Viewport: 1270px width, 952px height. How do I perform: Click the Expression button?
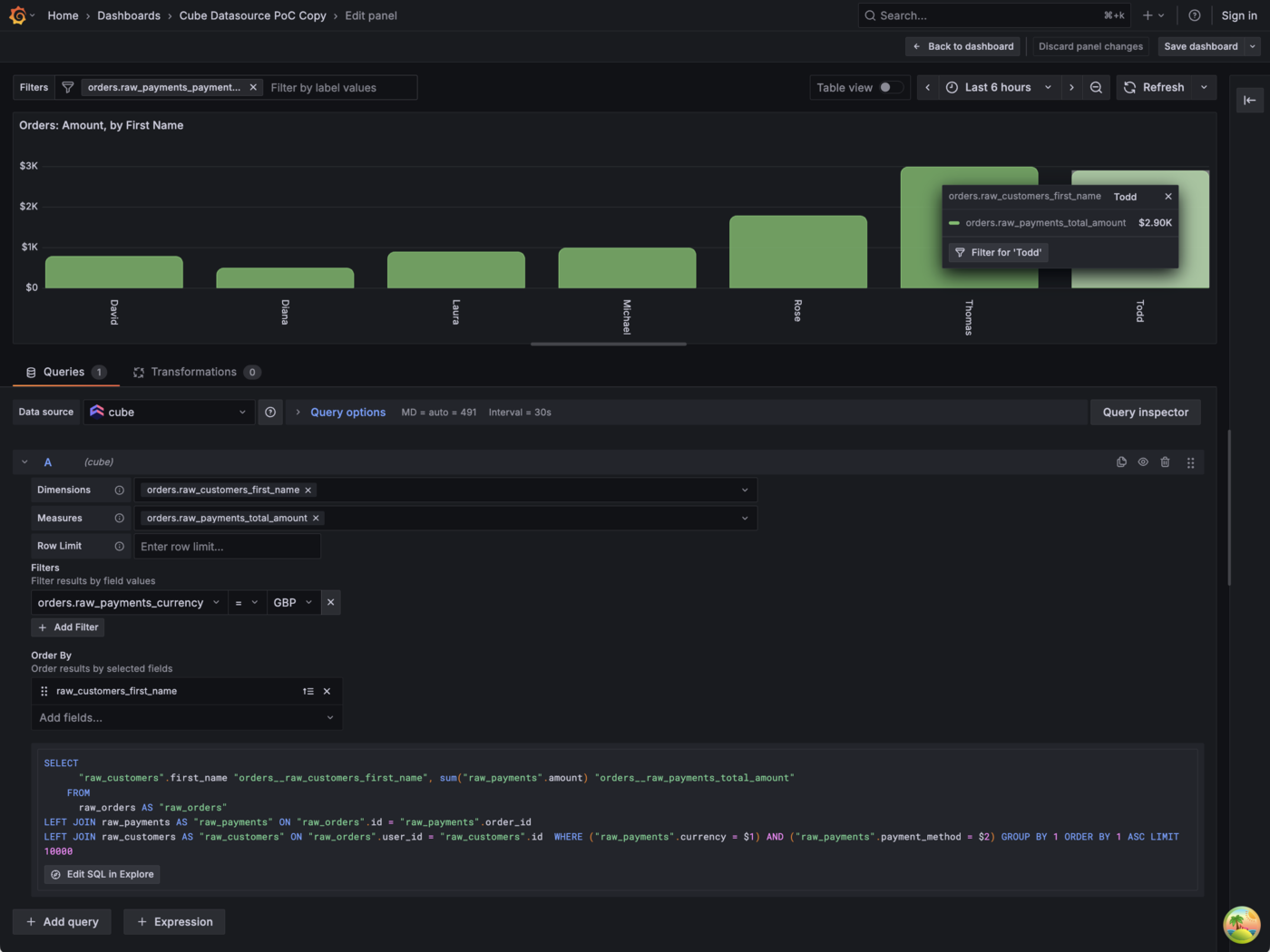[x=174, y=922]
